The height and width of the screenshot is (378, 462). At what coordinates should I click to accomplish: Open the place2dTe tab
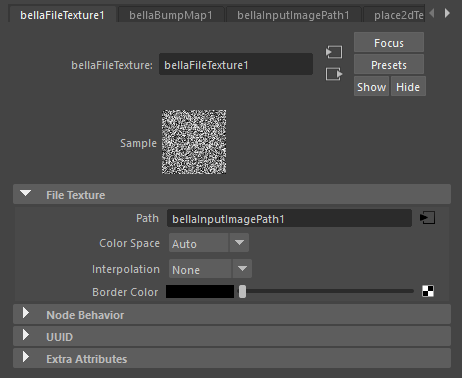point(395,15)
